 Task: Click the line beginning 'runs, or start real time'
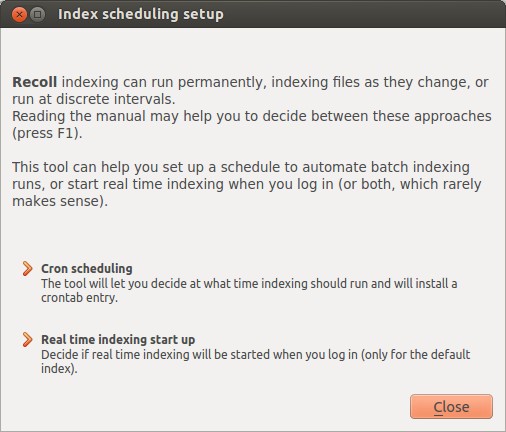coord(247,184)
